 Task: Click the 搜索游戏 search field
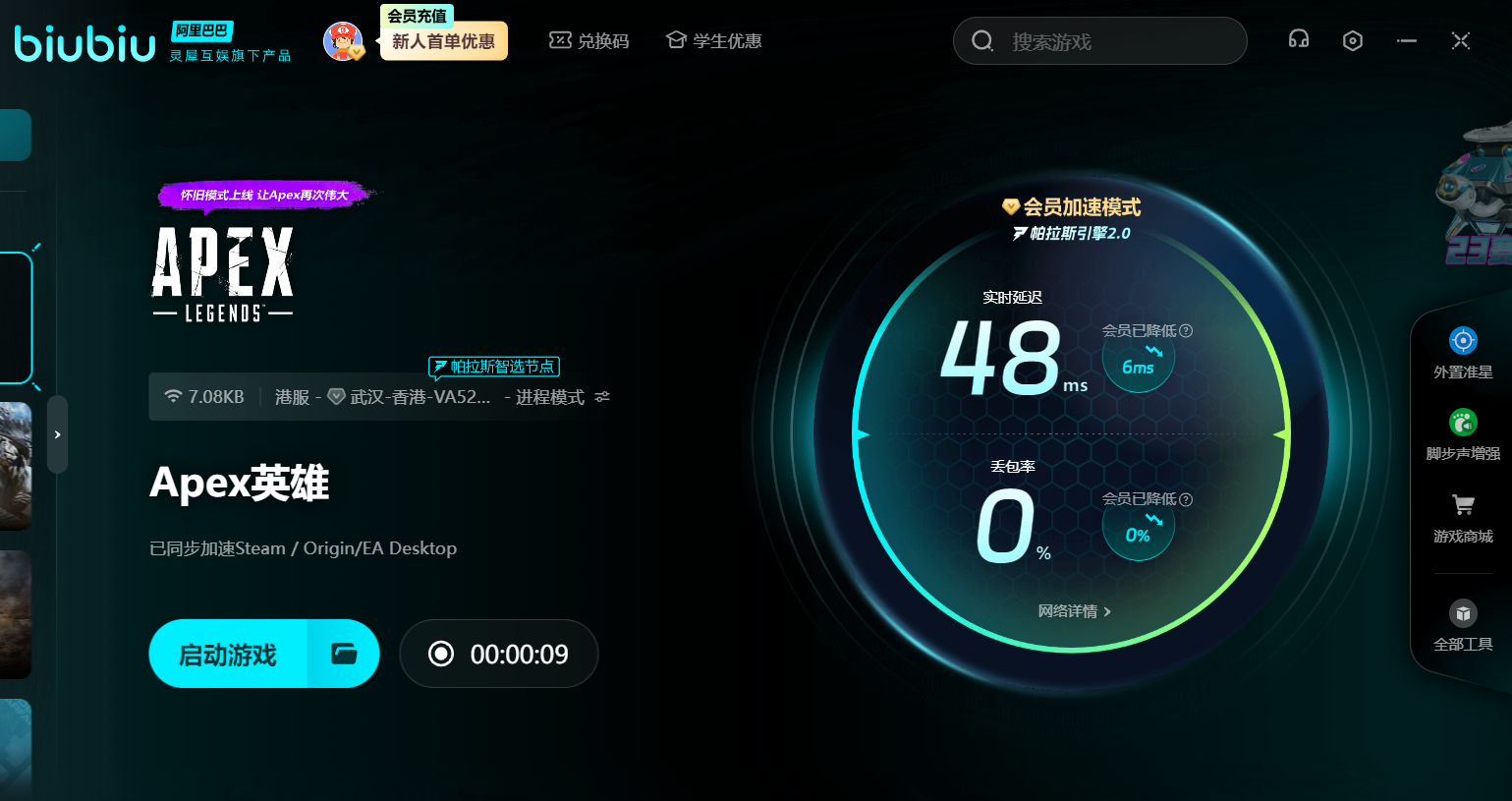[1100, 41]
